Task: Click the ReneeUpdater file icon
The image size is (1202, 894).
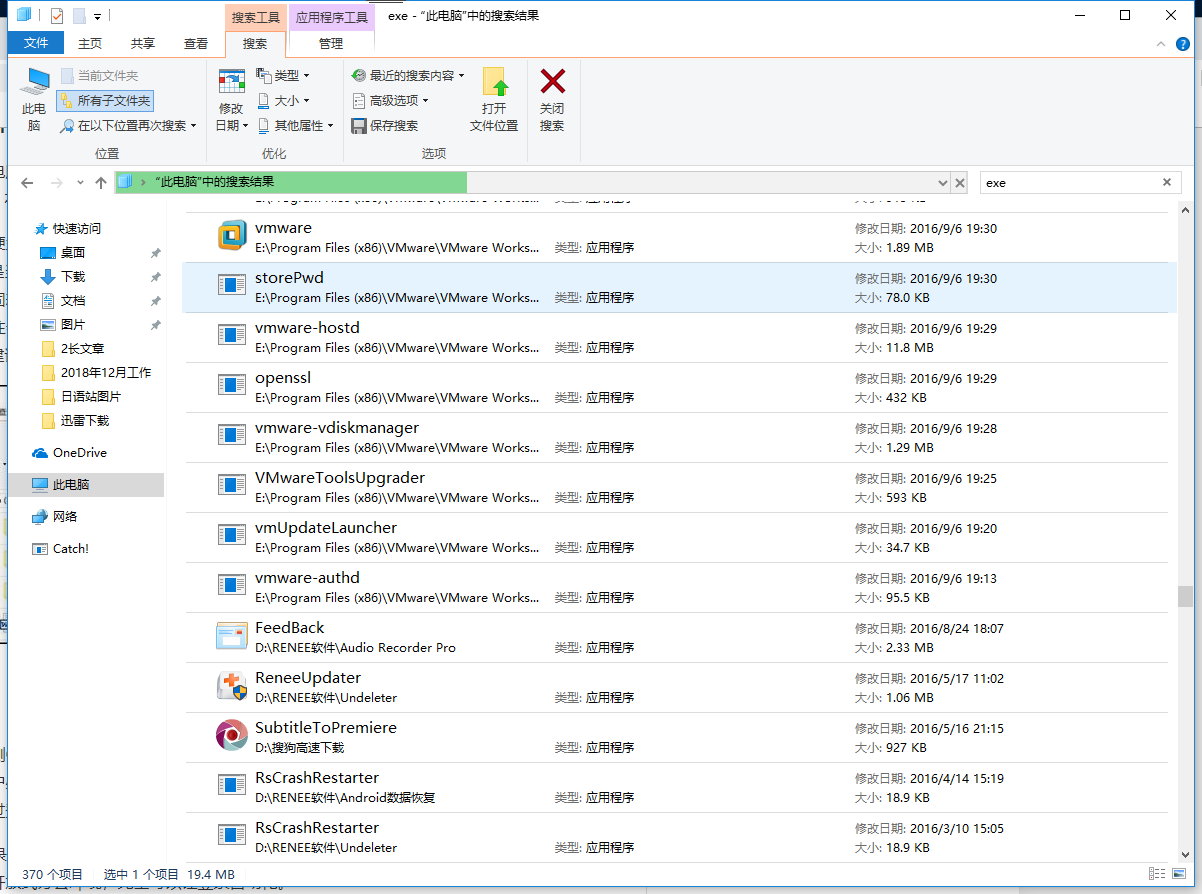Action: [x=232, y=686]
